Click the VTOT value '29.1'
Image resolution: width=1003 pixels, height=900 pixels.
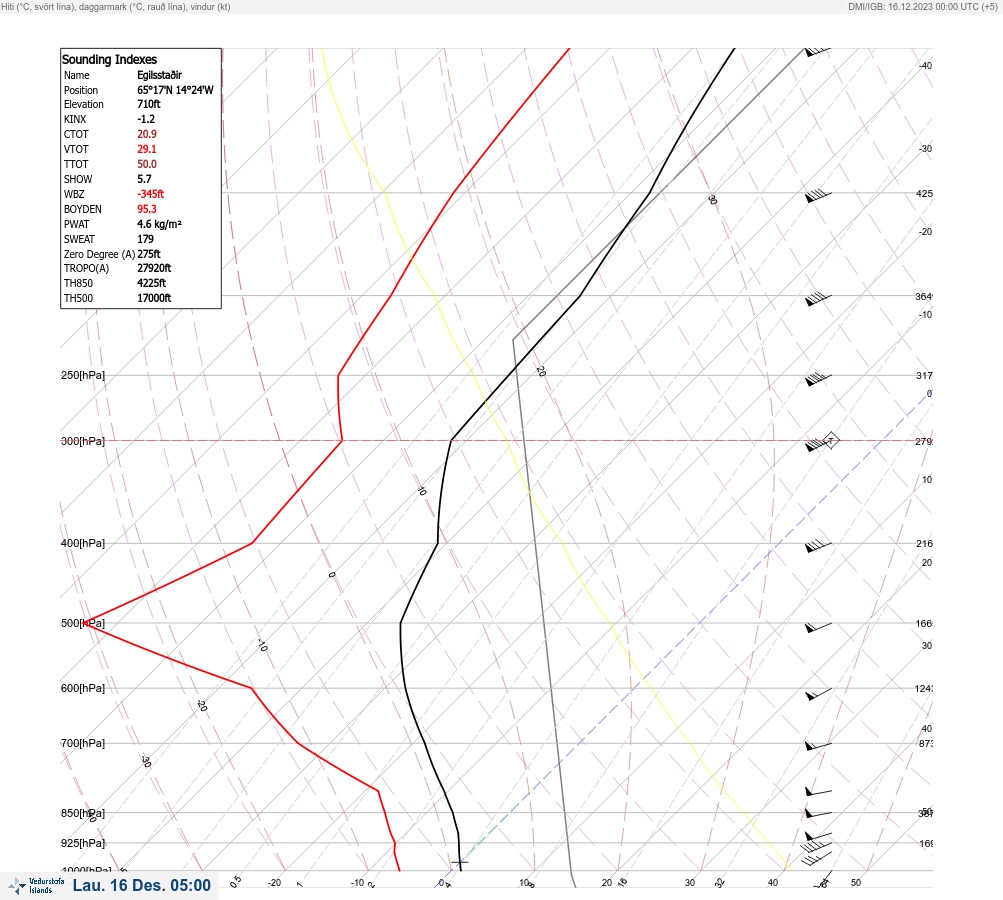click(x=146, y=149)
